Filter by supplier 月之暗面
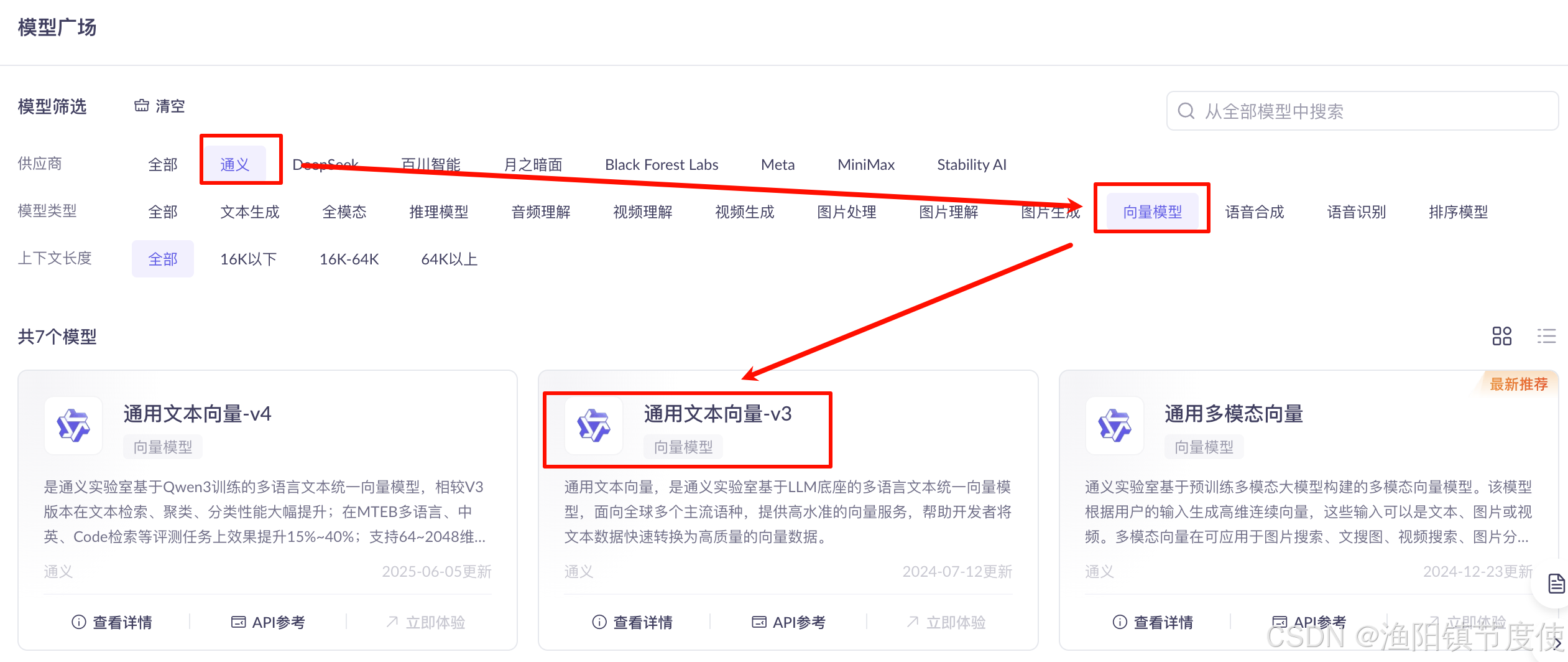Screen dimensions: 1568x662 click(533, 164)
